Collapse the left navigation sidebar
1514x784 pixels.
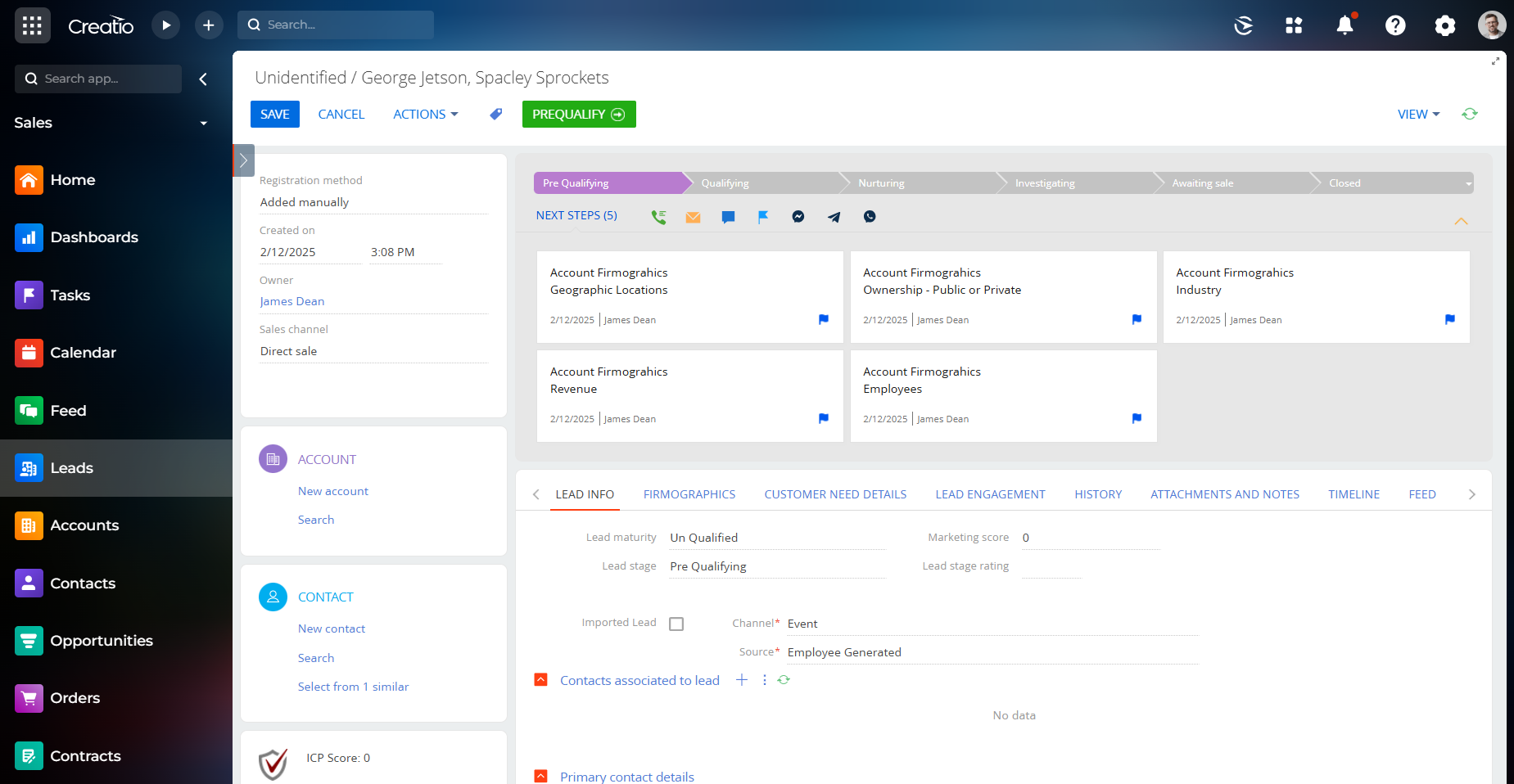coord(203,79)
